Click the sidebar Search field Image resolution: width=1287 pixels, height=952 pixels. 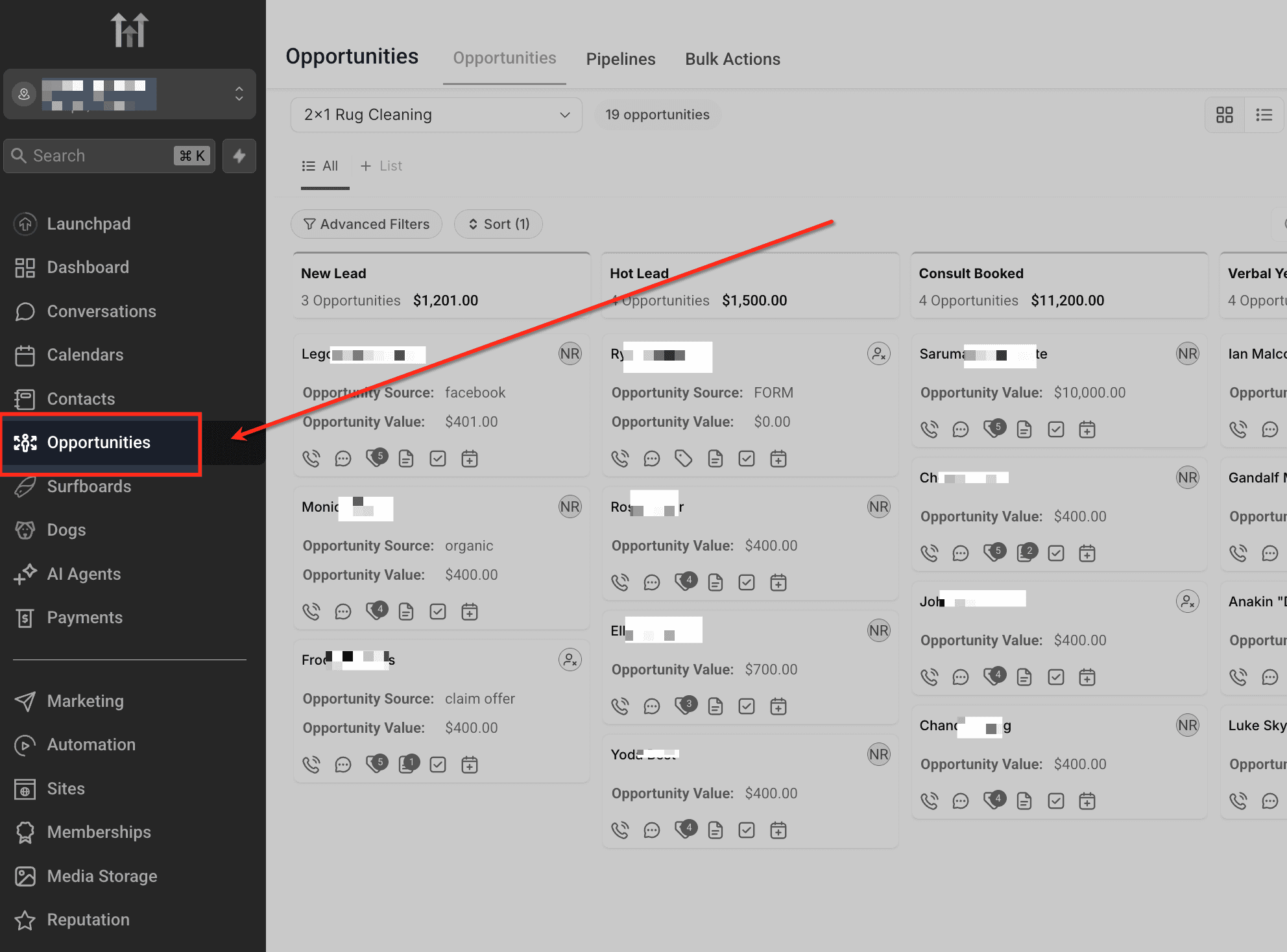[109, 156]
